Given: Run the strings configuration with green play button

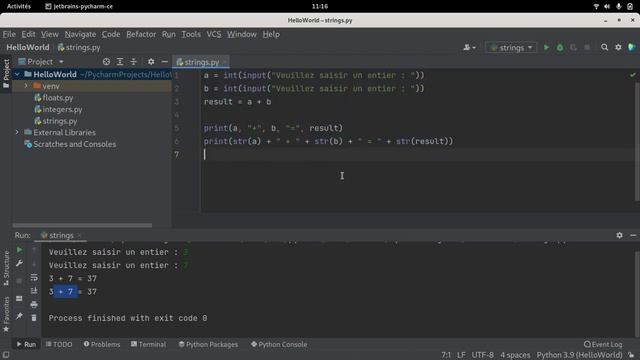Looking at the screenshot, I should pyautogui.click(x=546, y=47).
